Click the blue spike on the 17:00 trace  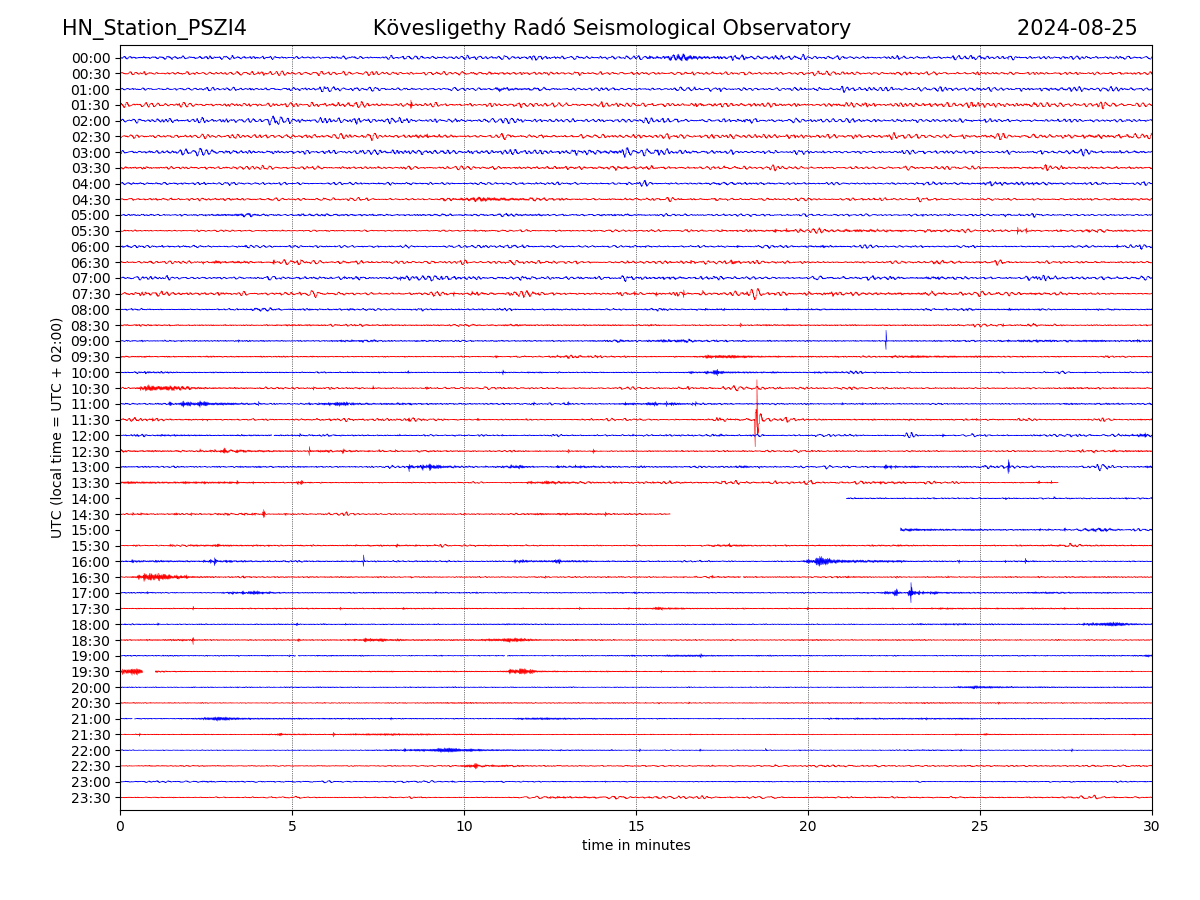910,592
